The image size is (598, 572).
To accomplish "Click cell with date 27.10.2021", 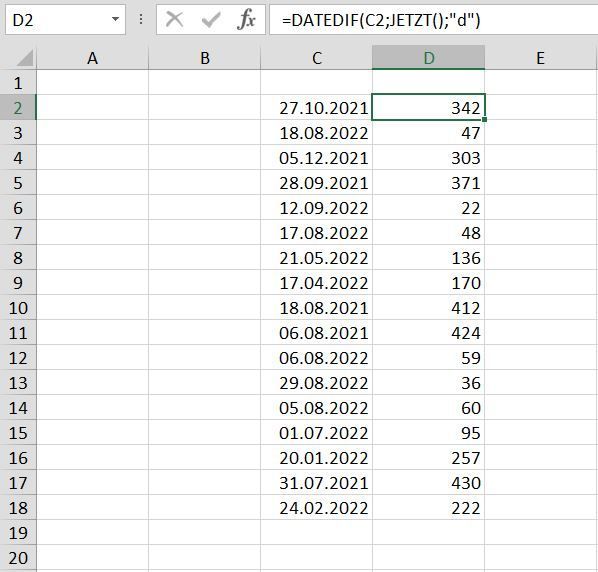I will coord(317,108).
